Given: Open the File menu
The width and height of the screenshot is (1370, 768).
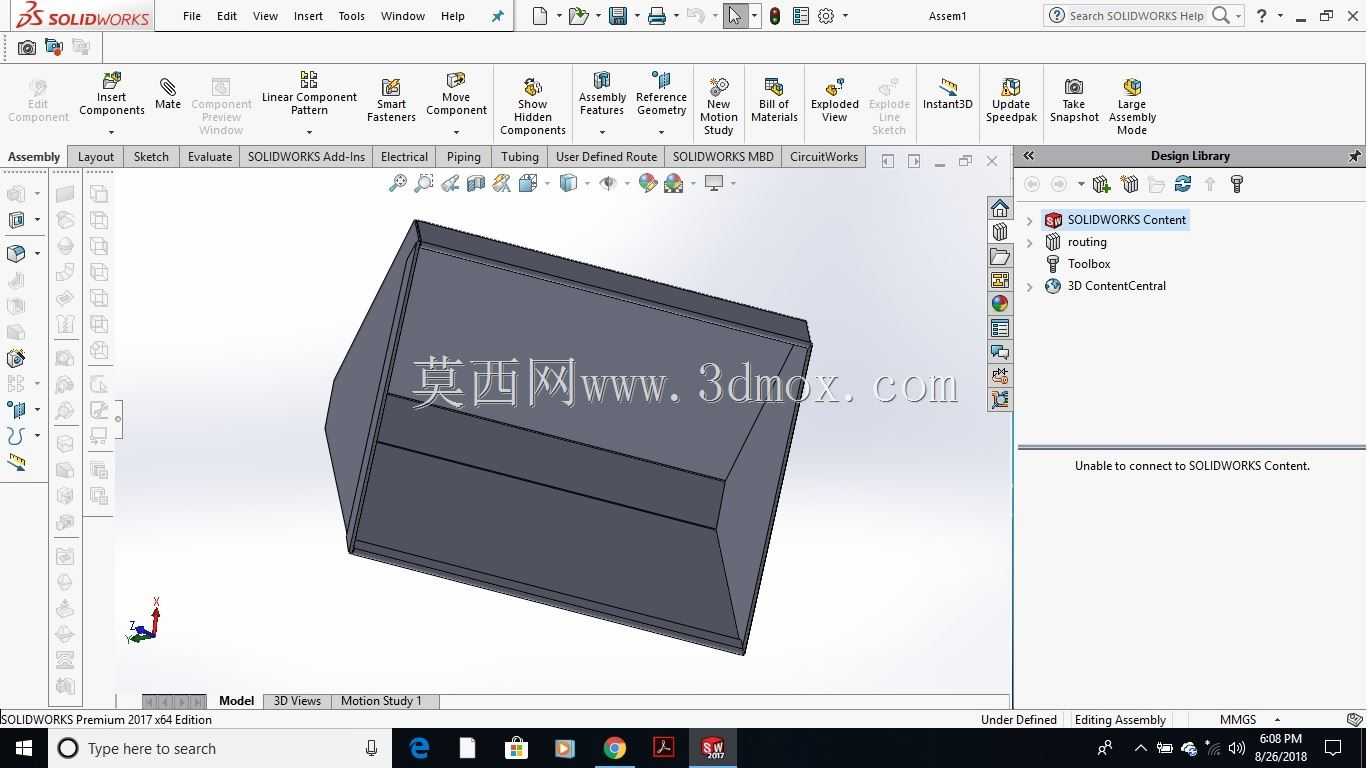Looking at the screenshot, I should click(x=192, y=16).
